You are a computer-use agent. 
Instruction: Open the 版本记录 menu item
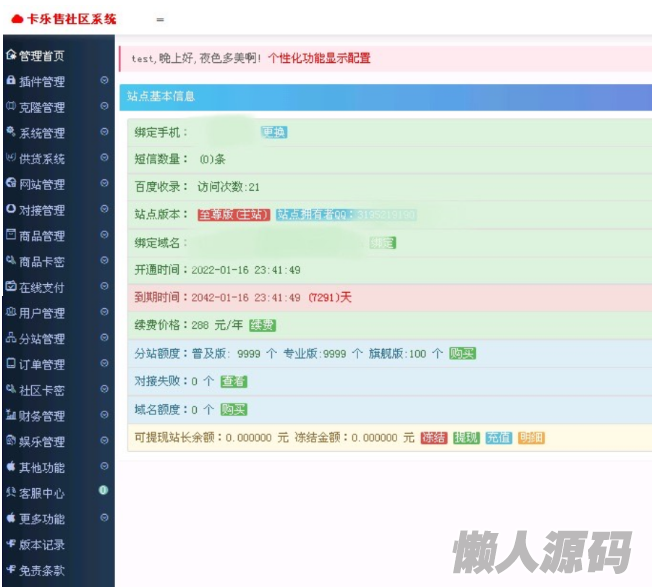58,544
